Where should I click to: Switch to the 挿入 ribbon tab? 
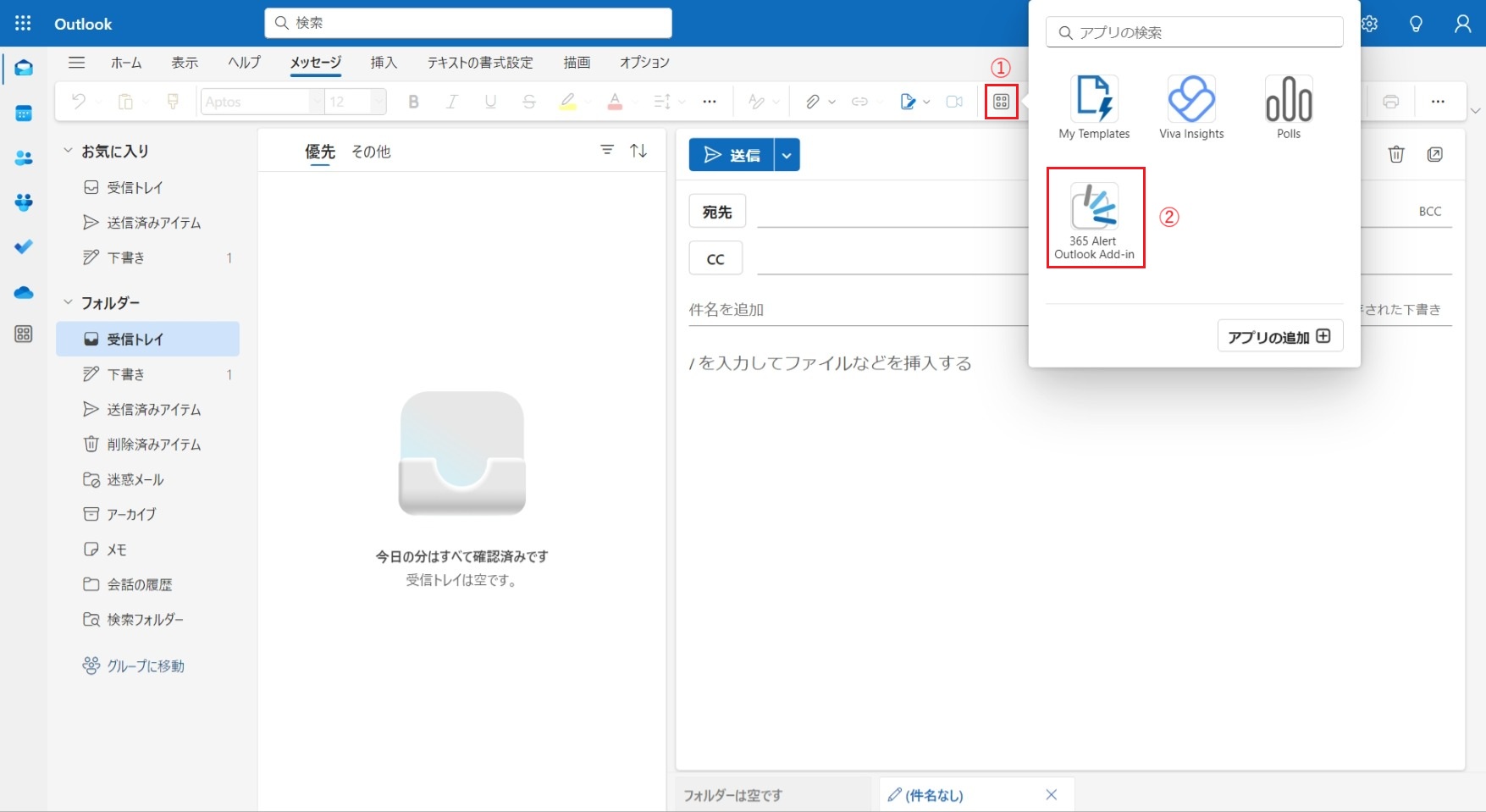tap(383, 63)
